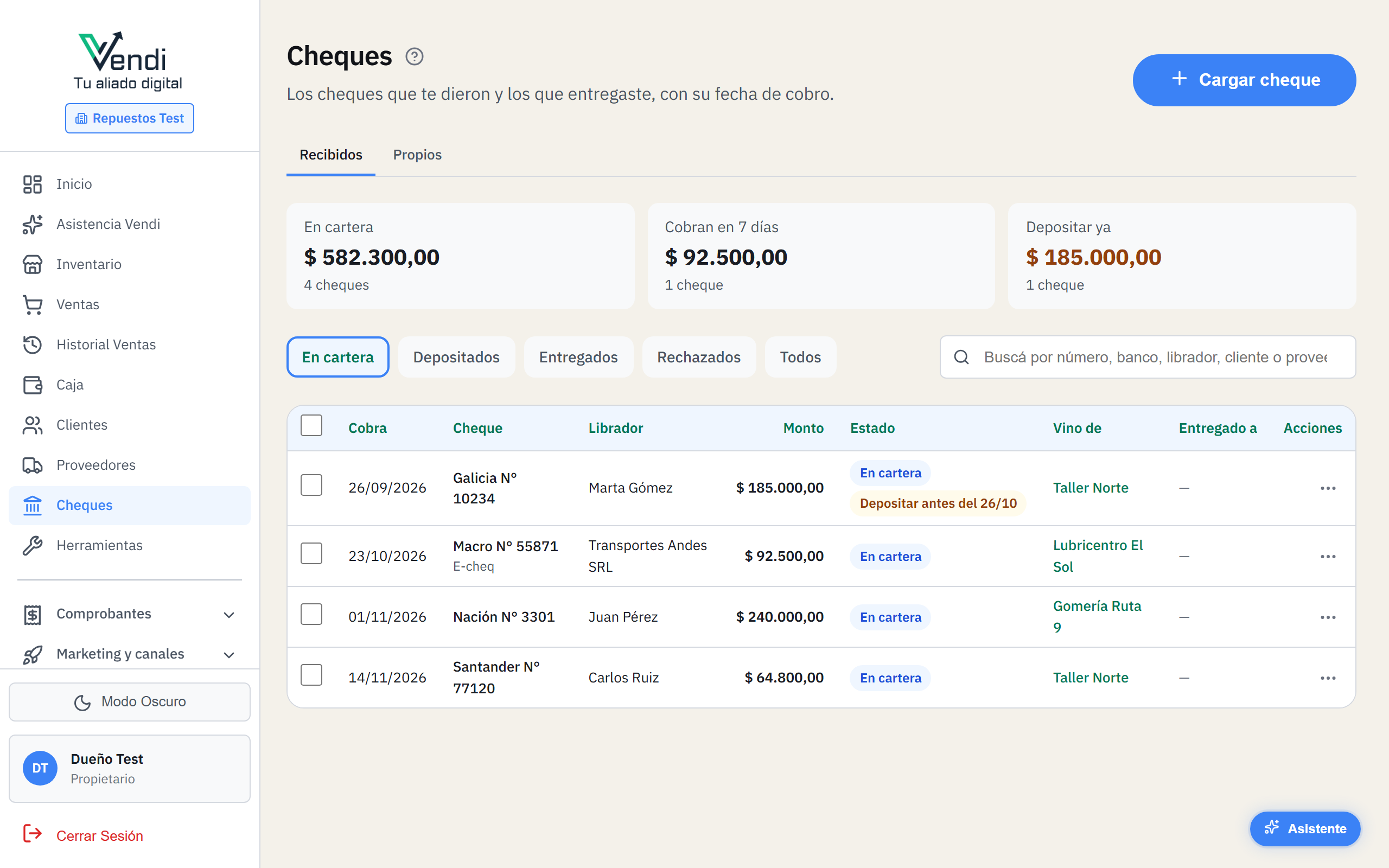Sort by the Monto column header

(x=803, y=428)
